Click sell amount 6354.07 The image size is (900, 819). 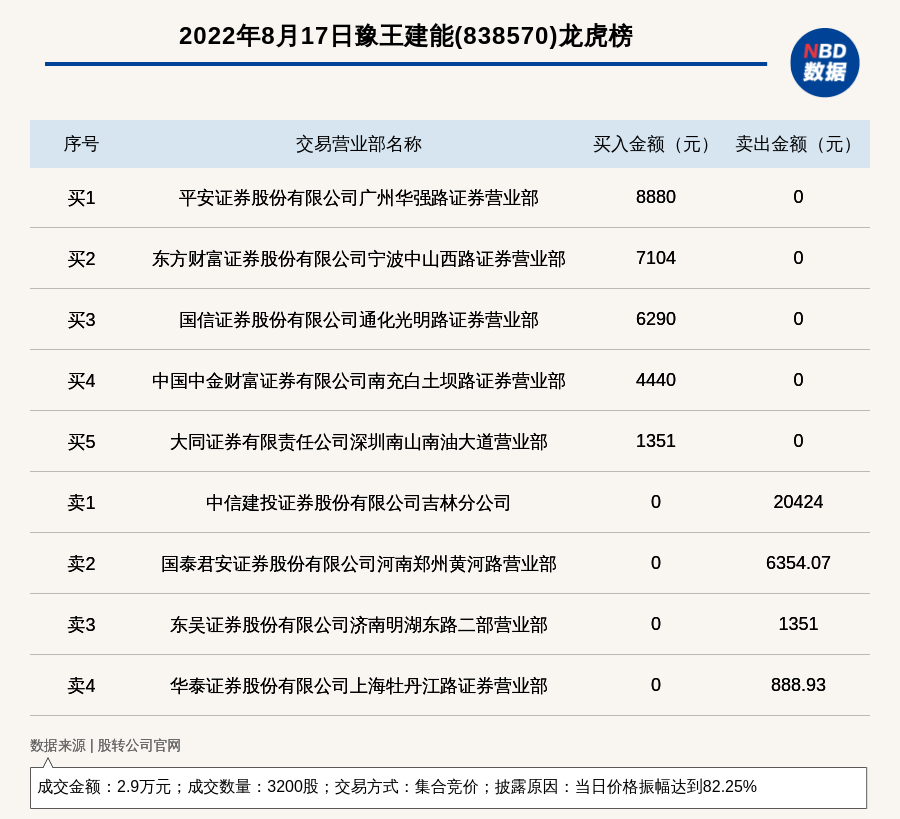798,562
